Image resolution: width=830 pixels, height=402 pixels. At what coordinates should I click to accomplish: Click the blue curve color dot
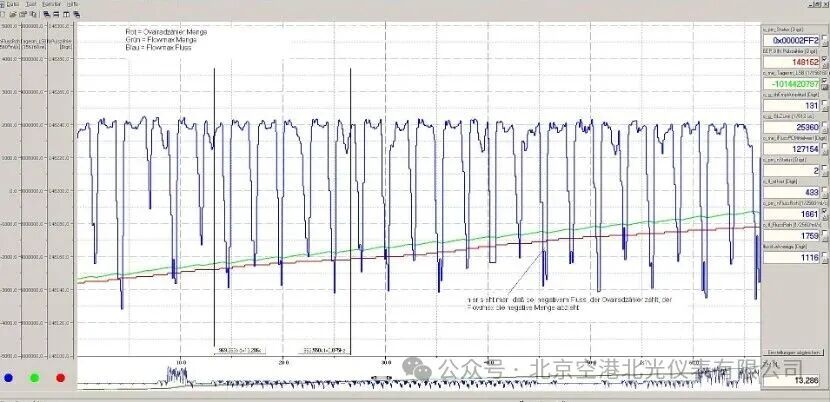(x=8, y=378)
